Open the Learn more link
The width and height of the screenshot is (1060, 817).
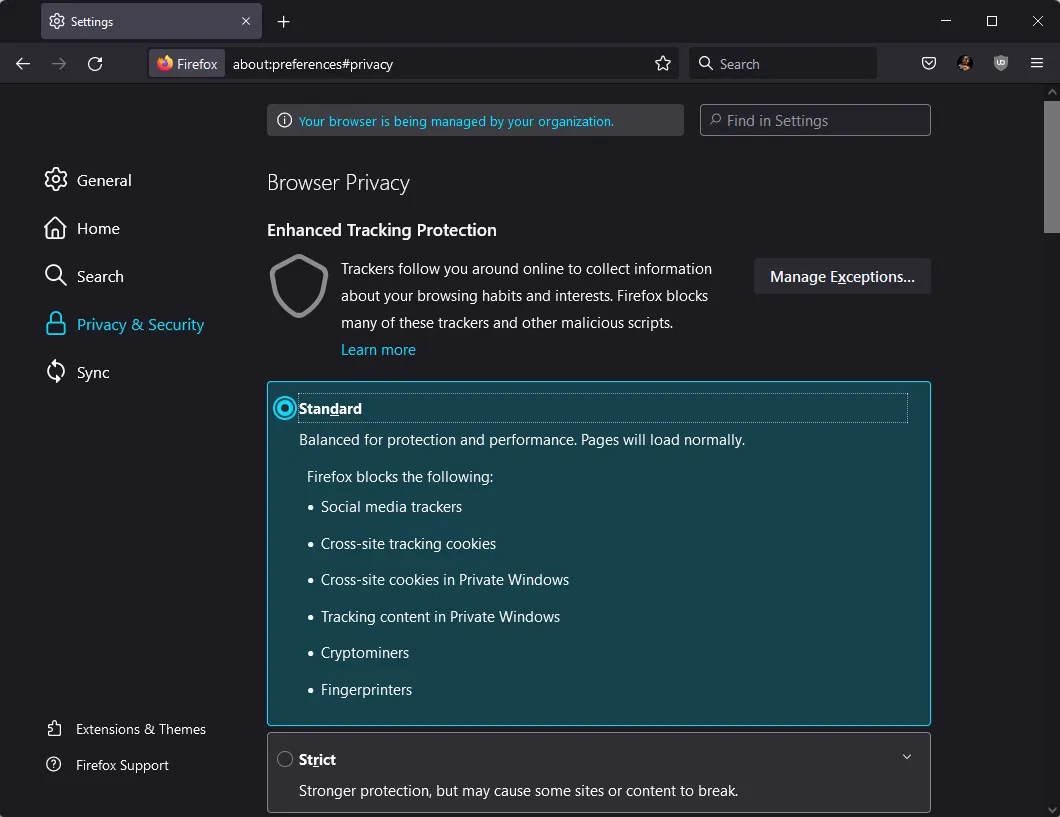point(378,349)
